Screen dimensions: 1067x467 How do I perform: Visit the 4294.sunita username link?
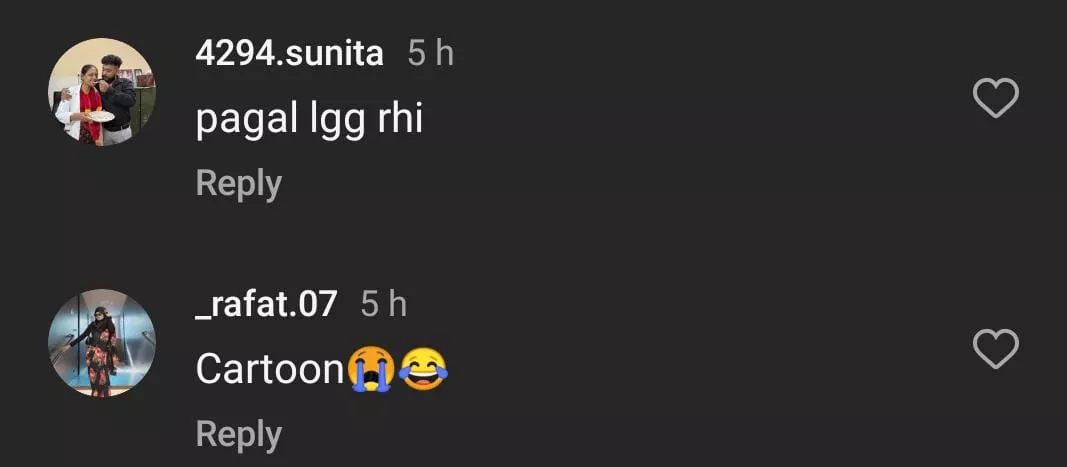(x=289, y=53)
